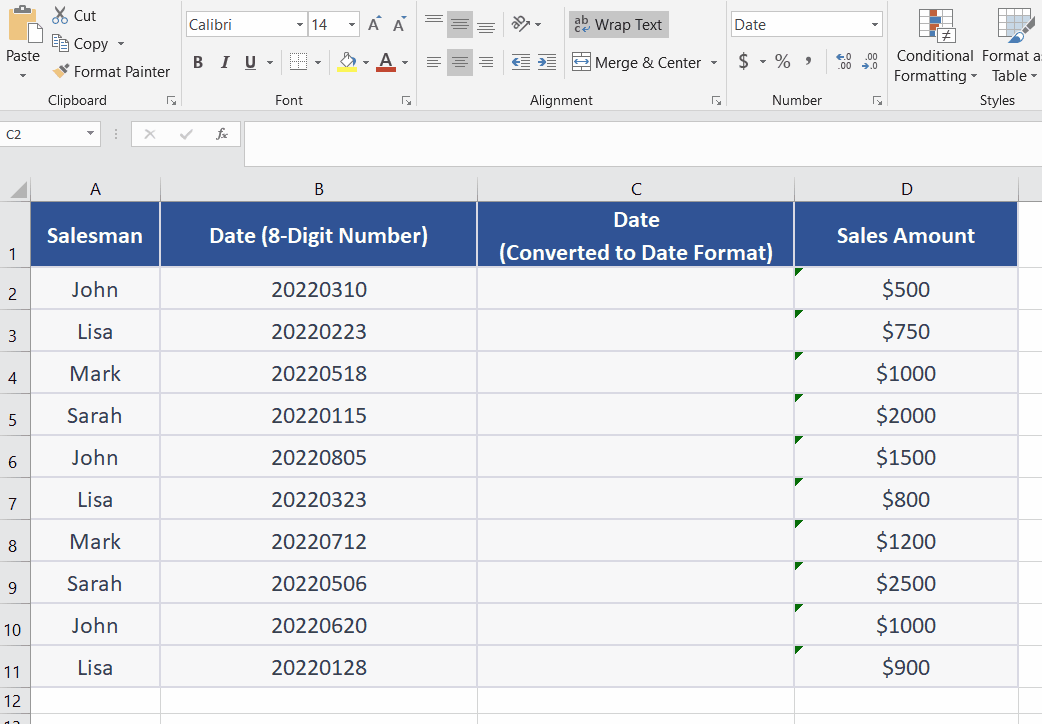1042x724 pixels.
Task: Open Format as Table
Action: pos(1012,47)
